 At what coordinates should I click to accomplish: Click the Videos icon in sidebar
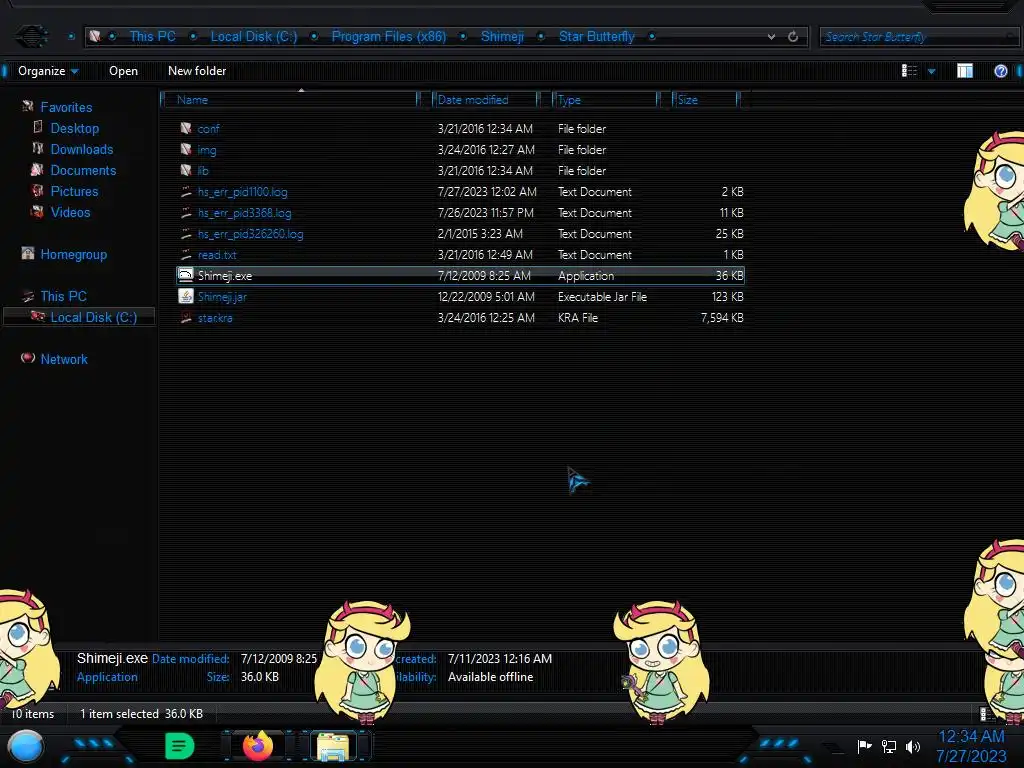pos(37,212)
